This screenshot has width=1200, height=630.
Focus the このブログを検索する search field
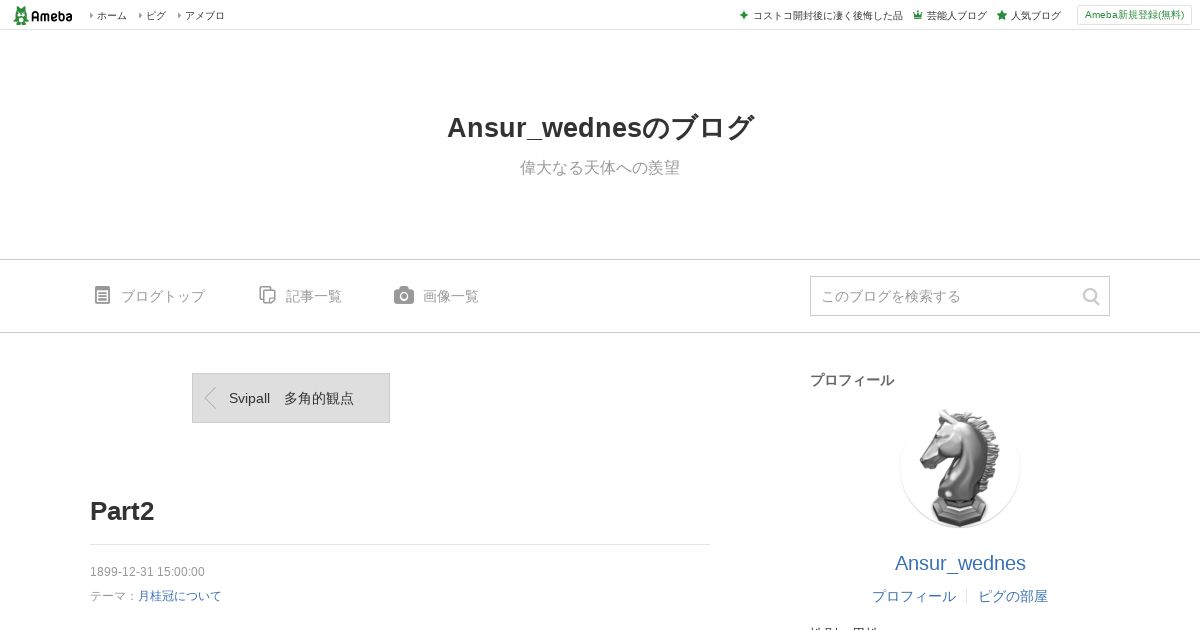pyautogui.click(x=945, y=296)
